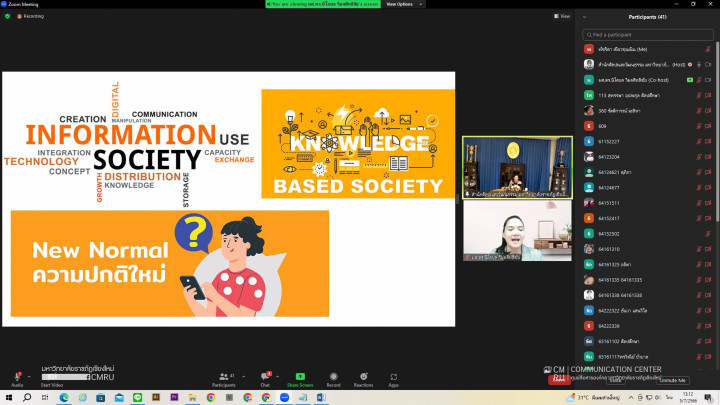Select participant '64123204' in the list
This screenshot has height=405, width=720.
[648, 157]
